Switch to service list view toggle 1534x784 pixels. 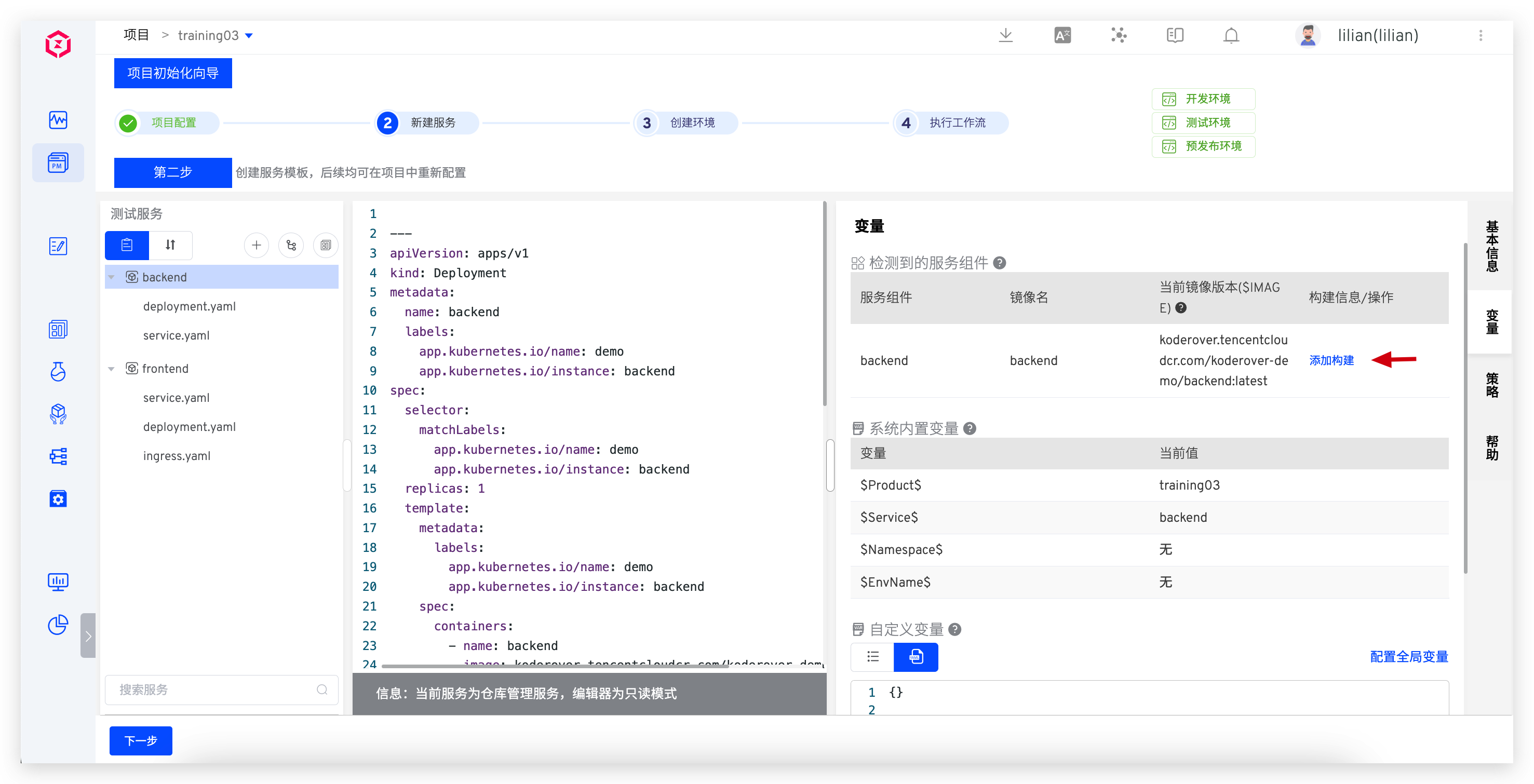click(x=127, y=245)
